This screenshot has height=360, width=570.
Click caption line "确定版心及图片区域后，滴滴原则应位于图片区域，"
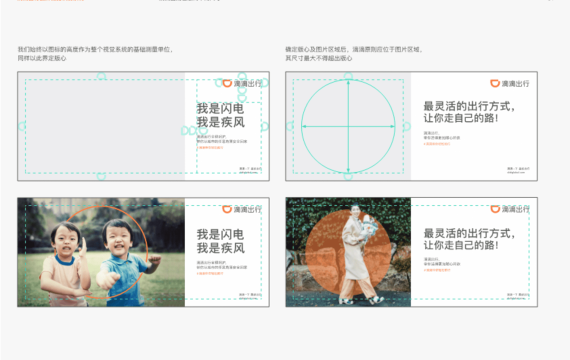click(x=354, y=49)
